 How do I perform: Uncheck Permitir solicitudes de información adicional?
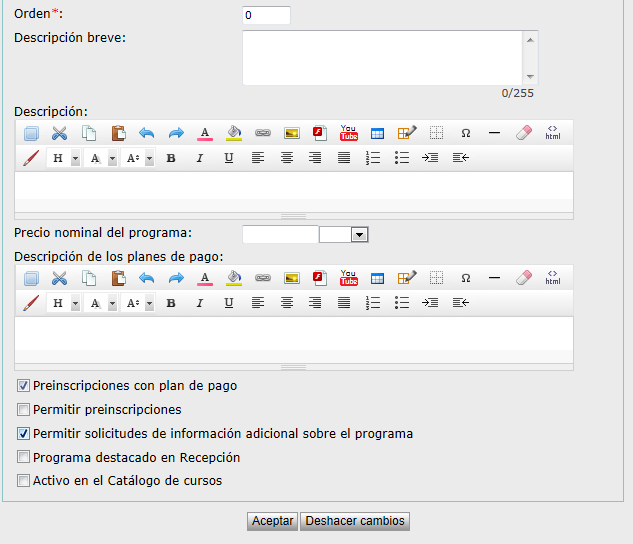(23, 434)
